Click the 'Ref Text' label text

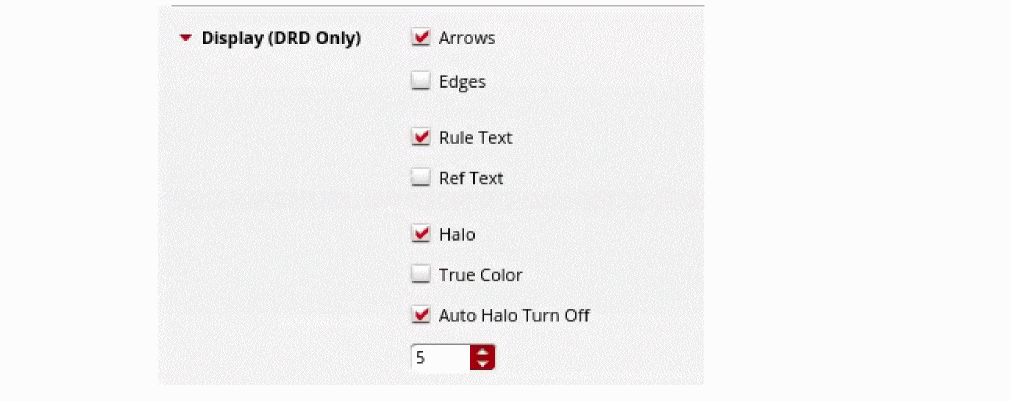pos(471,178)
